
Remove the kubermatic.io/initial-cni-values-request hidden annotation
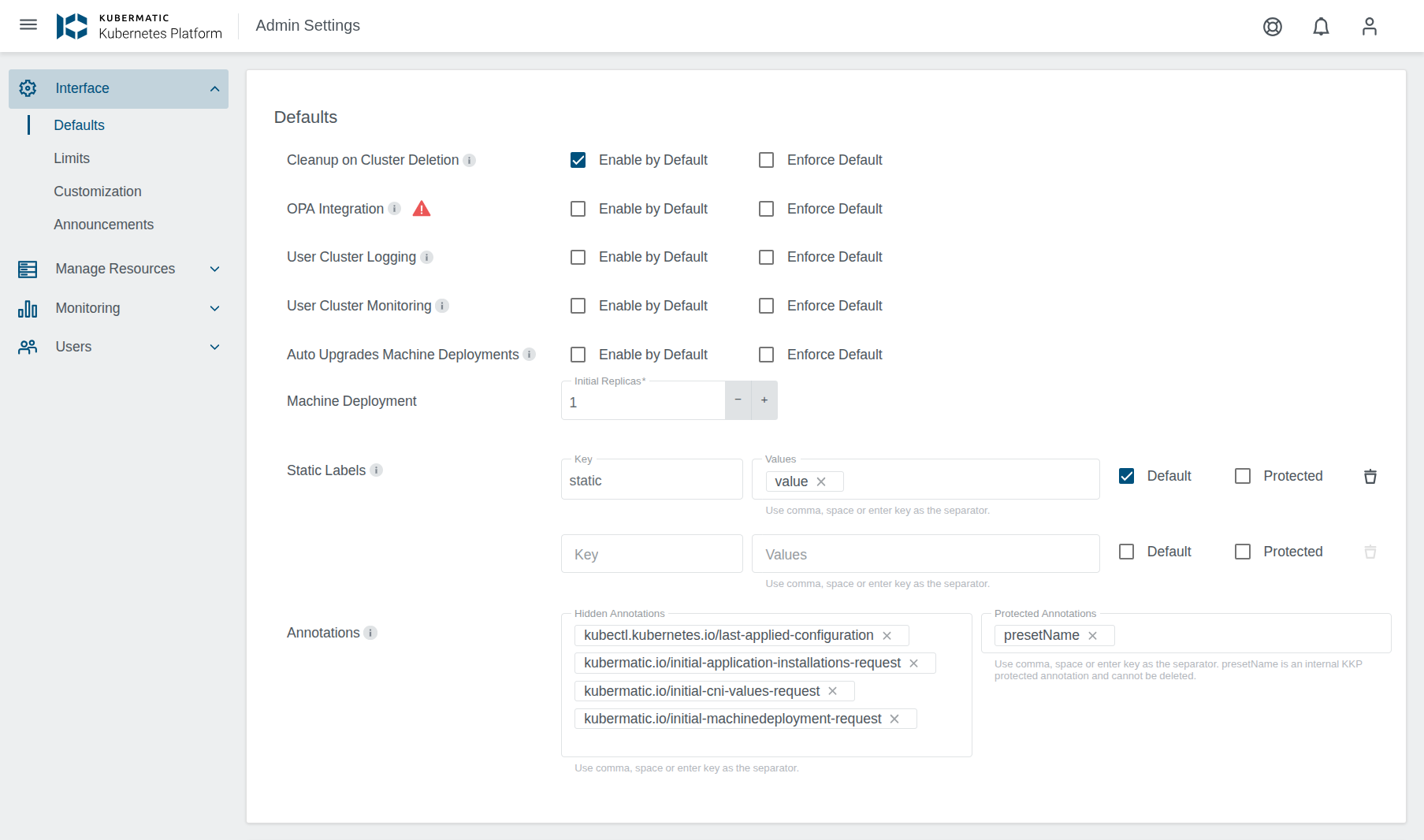pos(832,691)
